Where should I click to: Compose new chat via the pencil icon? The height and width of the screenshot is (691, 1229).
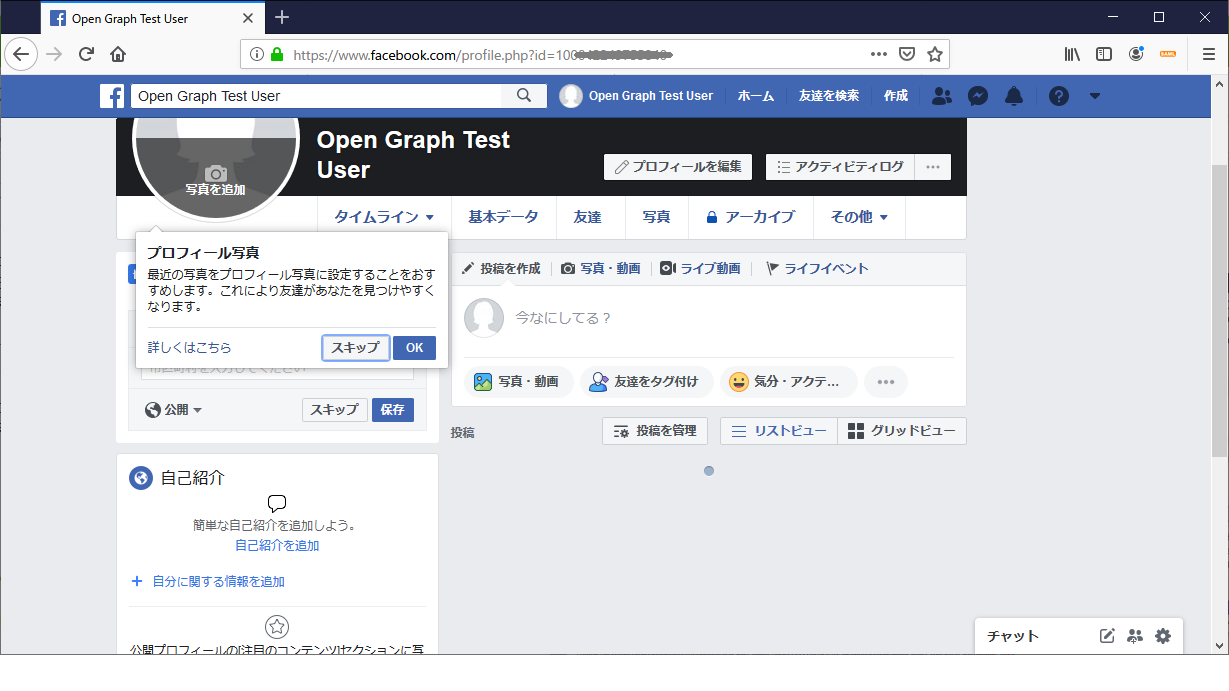pyautogui.click(x=1107, y=635)
